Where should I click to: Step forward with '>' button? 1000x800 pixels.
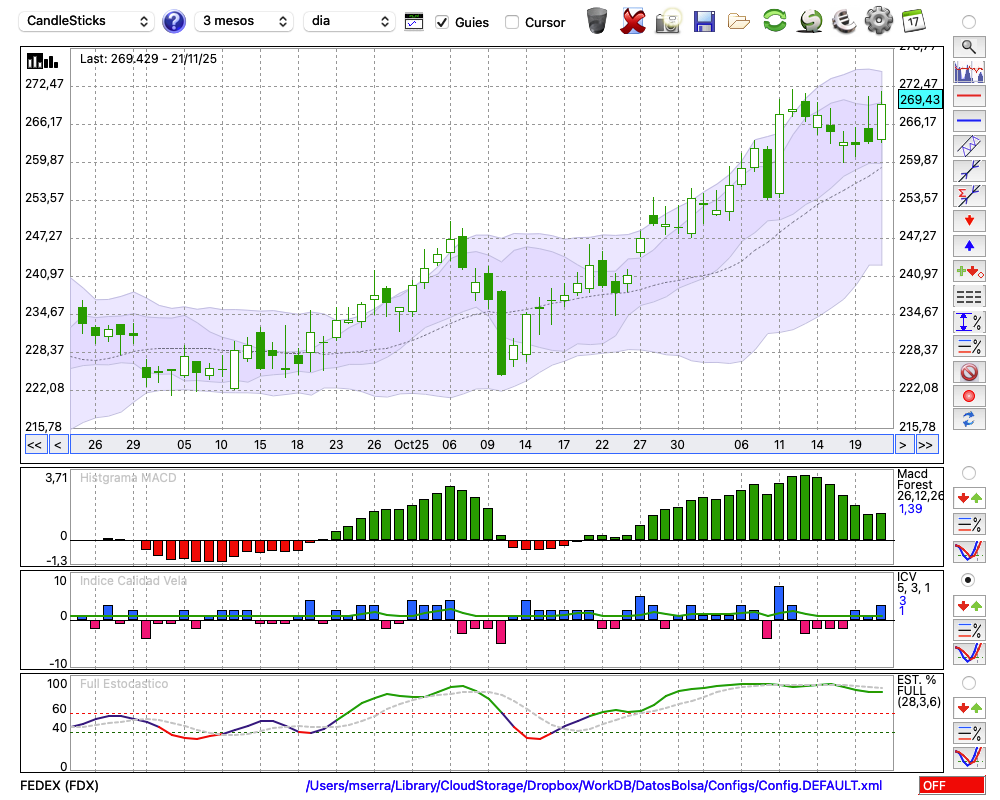(x=902, y=445)
